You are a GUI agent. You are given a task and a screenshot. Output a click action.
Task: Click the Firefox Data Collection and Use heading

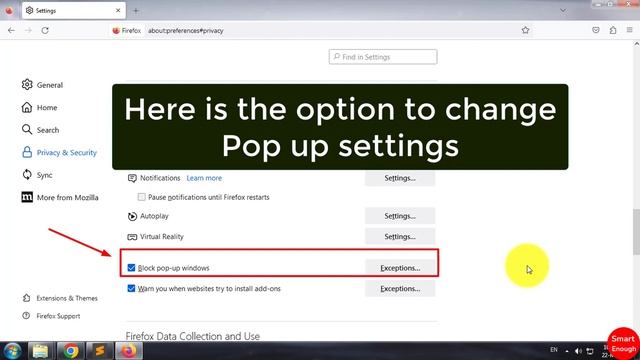coord(193,336)
